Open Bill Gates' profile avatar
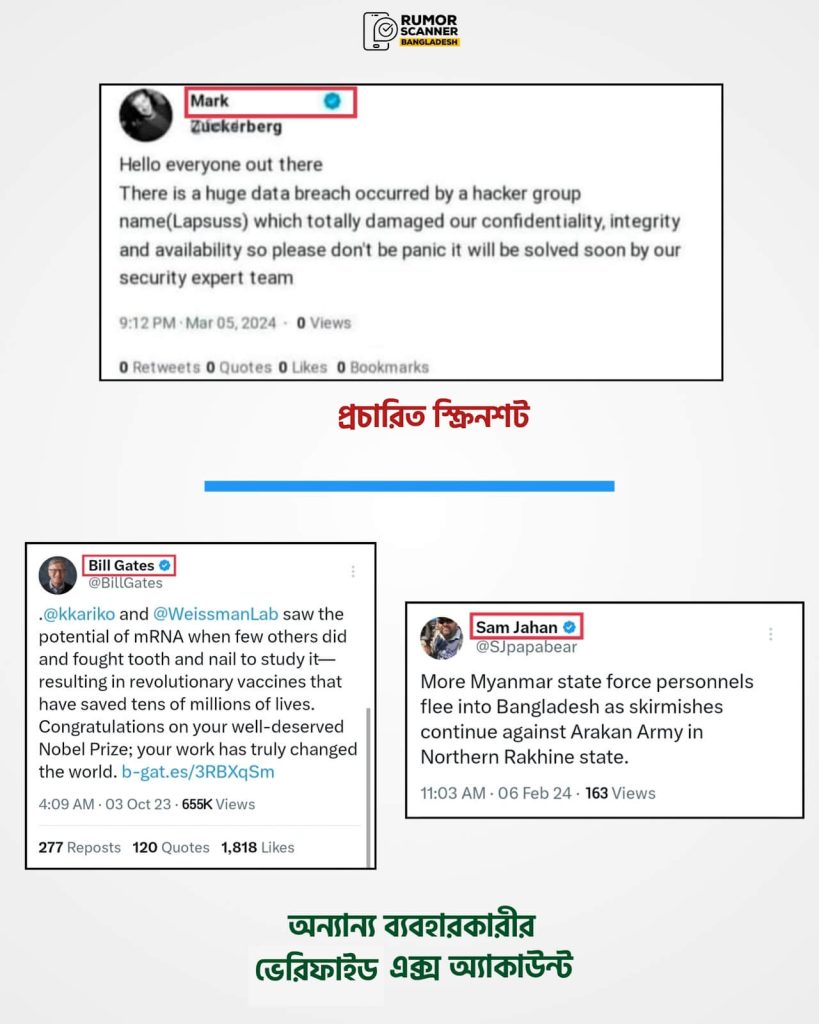The image size is (819, 1024). pyautogui.click(x=58, y=575)
